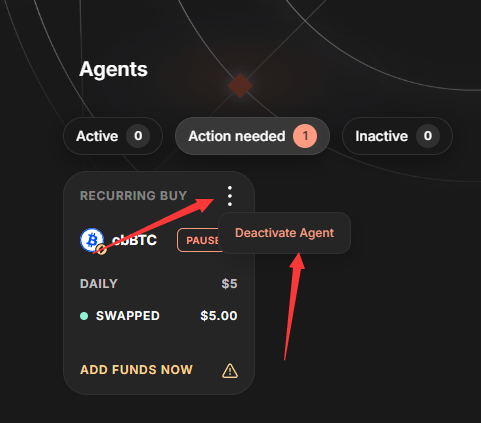Click the cbBTC Bitcoin coin icon

pos(92,240)
